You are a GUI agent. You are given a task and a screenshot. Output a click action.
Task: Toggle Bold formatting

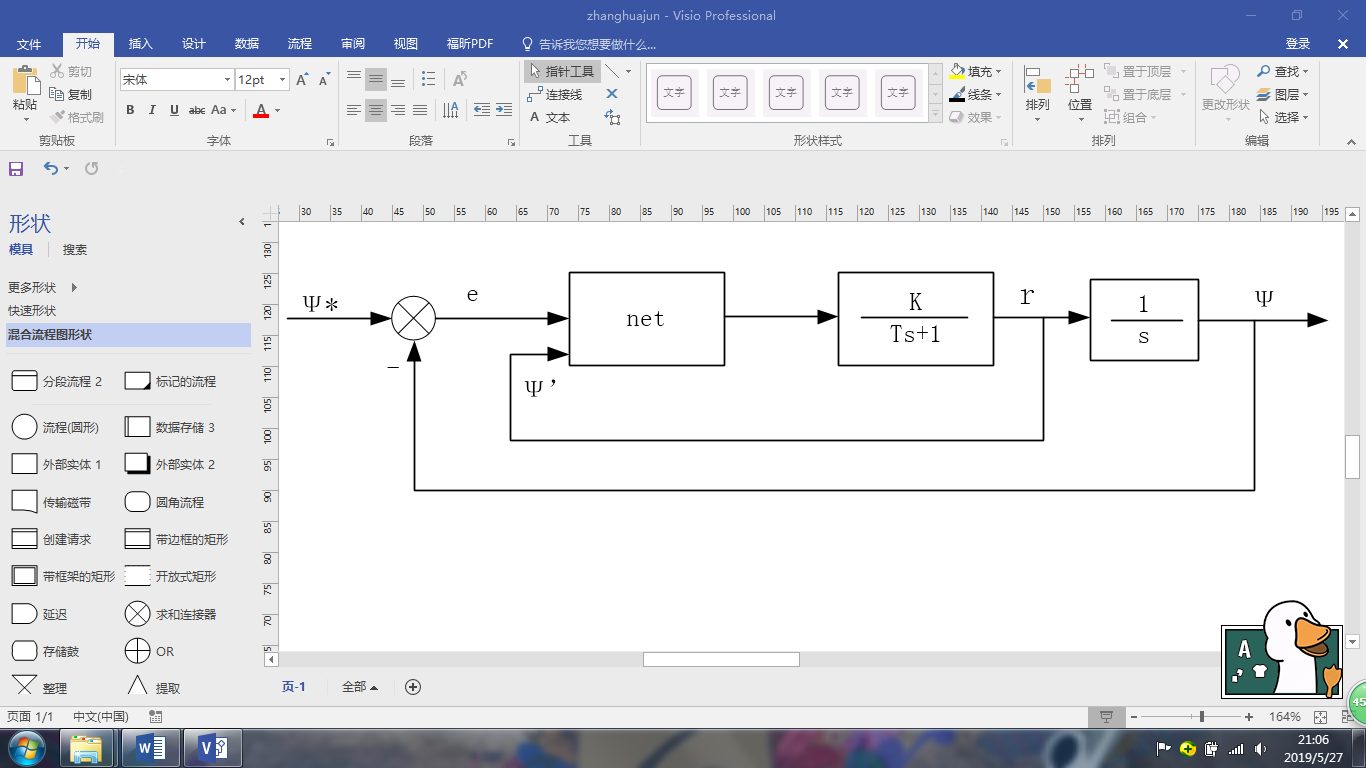(x=130, y=110)
